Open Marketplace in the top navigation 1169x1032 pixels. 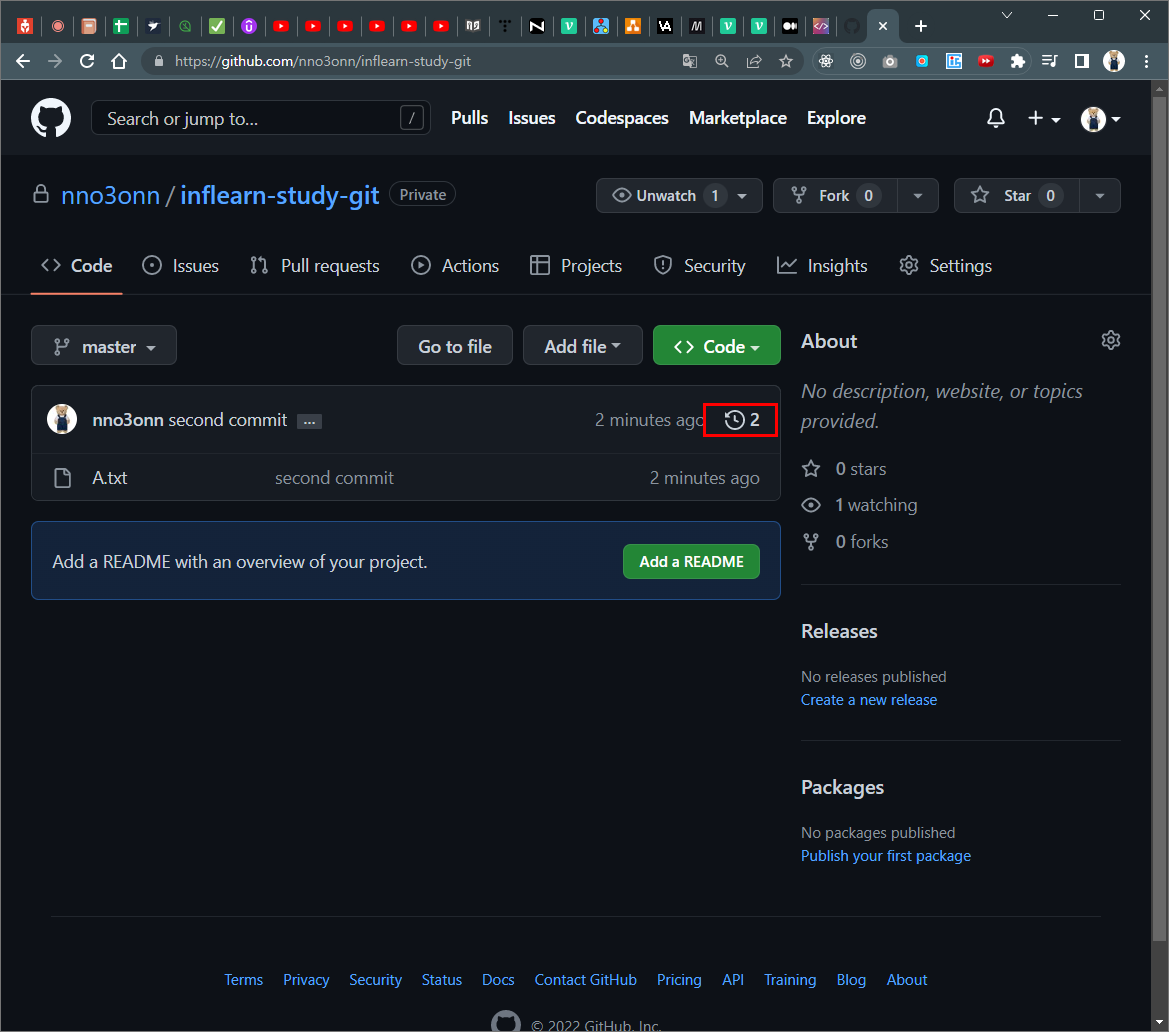click(737, 118)
